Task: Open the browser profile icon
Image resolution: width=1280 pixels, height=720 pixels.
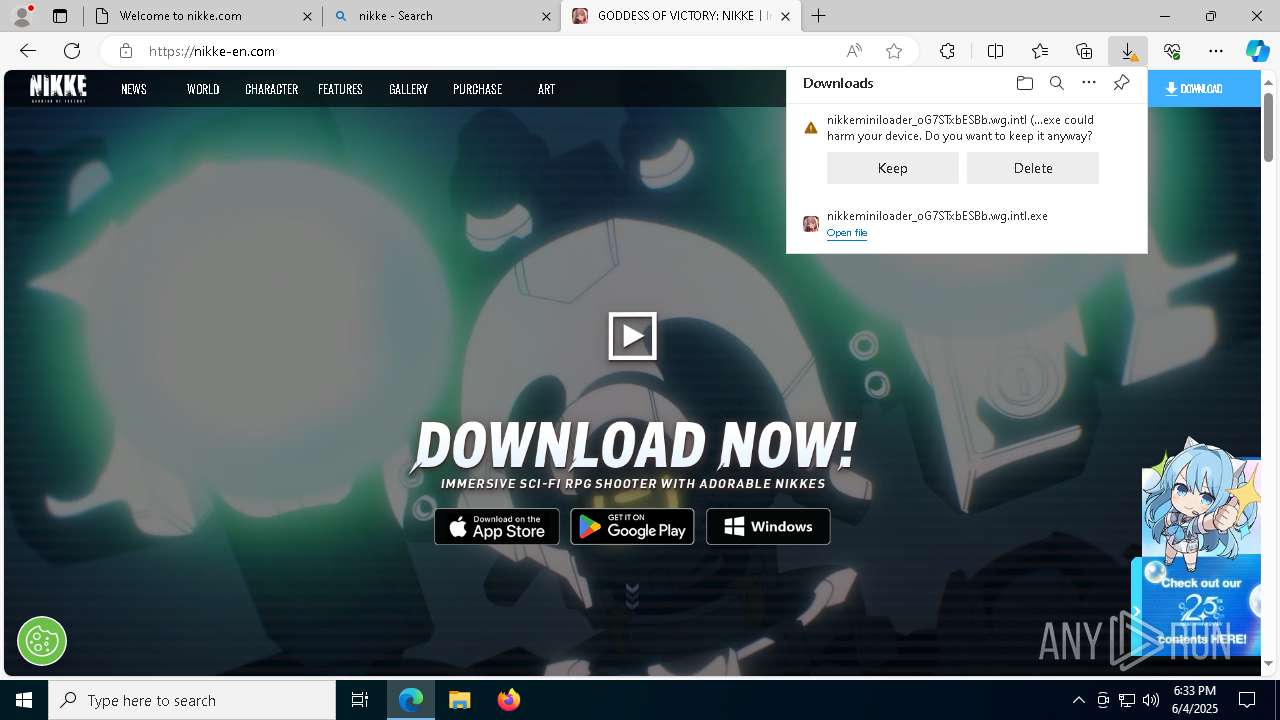Action: 22,16
